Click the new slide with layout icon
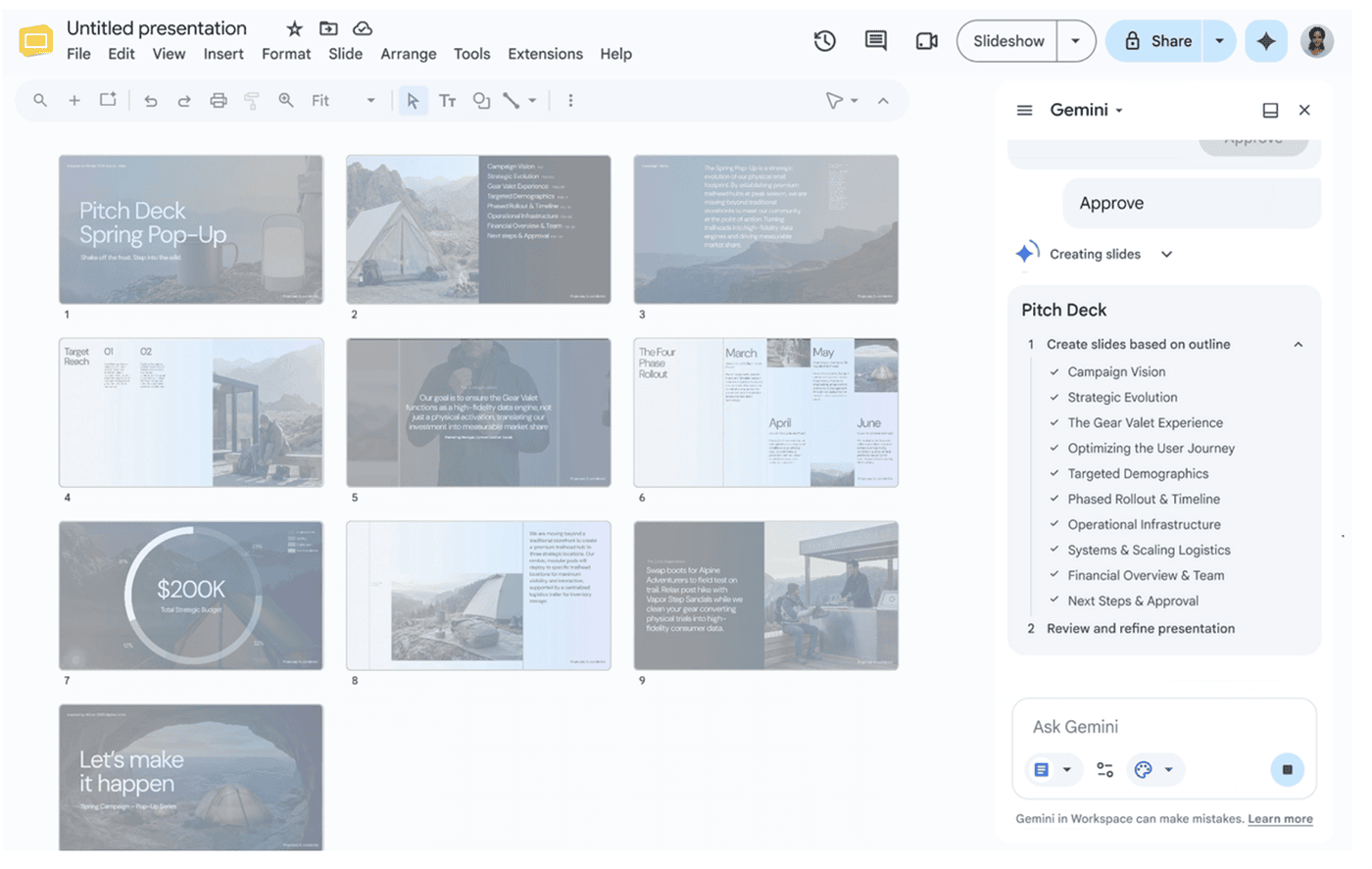 [x=108, y=100]
